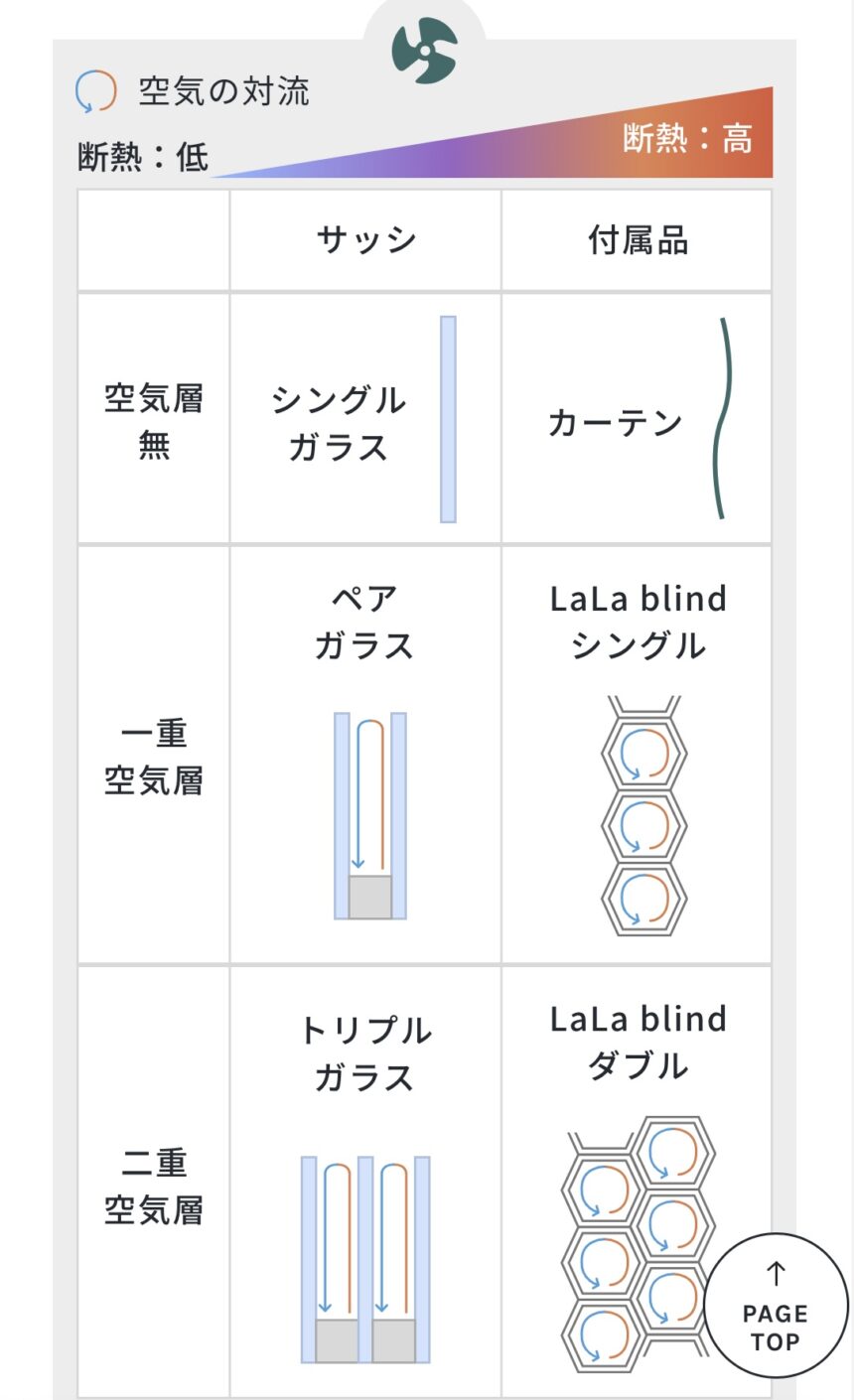
Task: Click the カーテン text label
Action: click(x=616, y=423)
